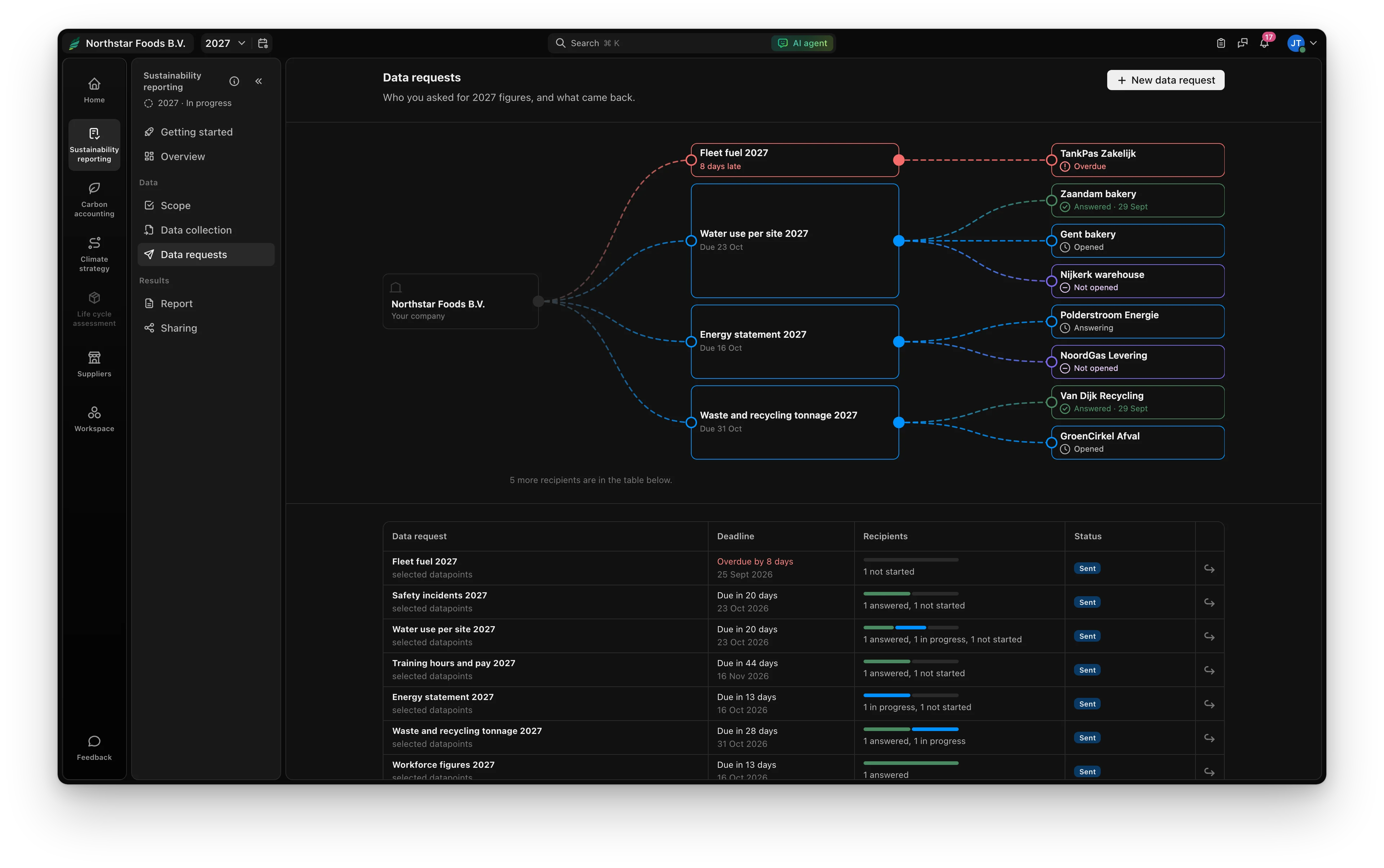Click the info icon next to Sustainability reporting
Screen dimensions: 1384x868
click(234, 81)
